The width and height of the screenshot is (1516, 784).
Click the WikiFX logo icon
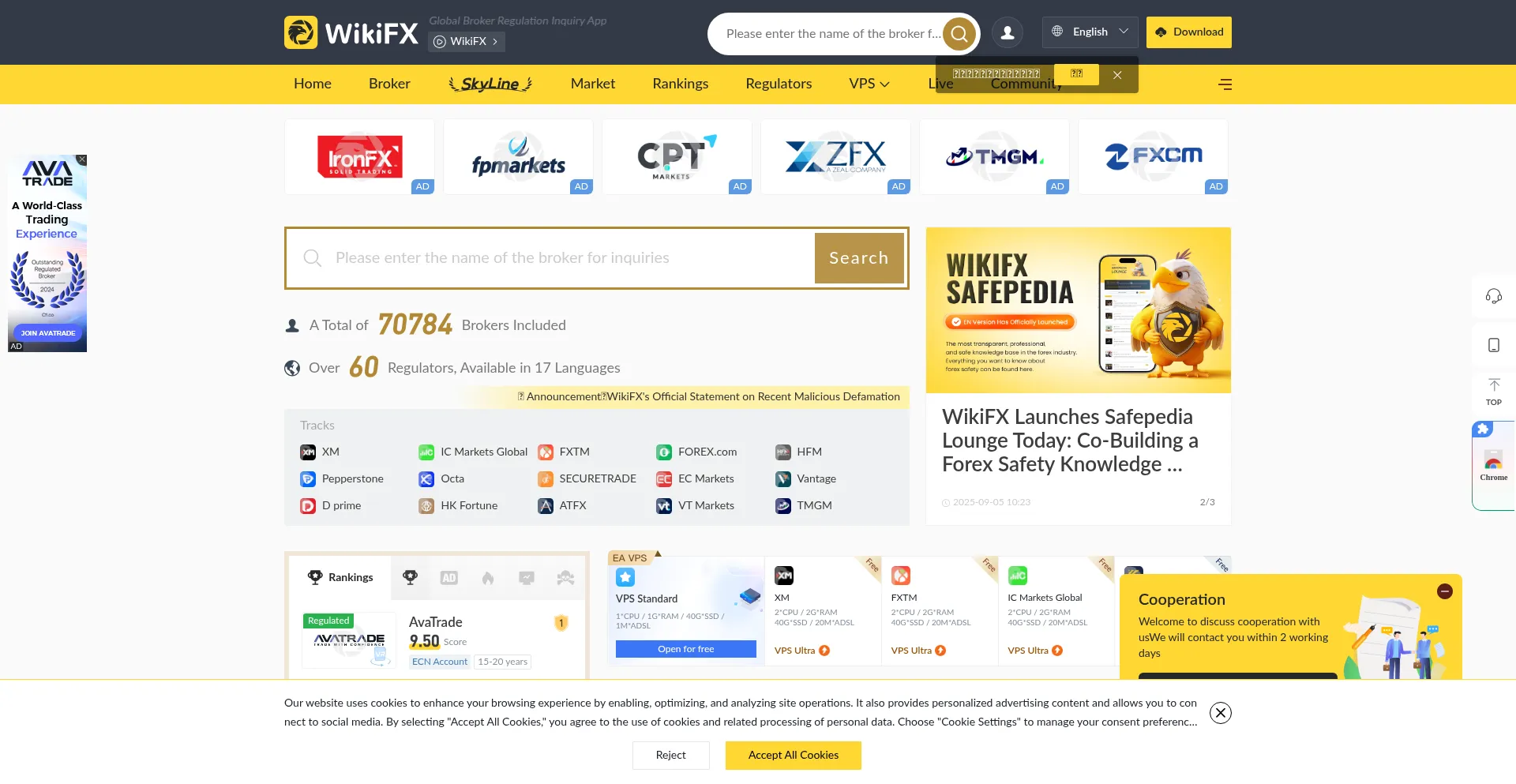tap(301, 32)
